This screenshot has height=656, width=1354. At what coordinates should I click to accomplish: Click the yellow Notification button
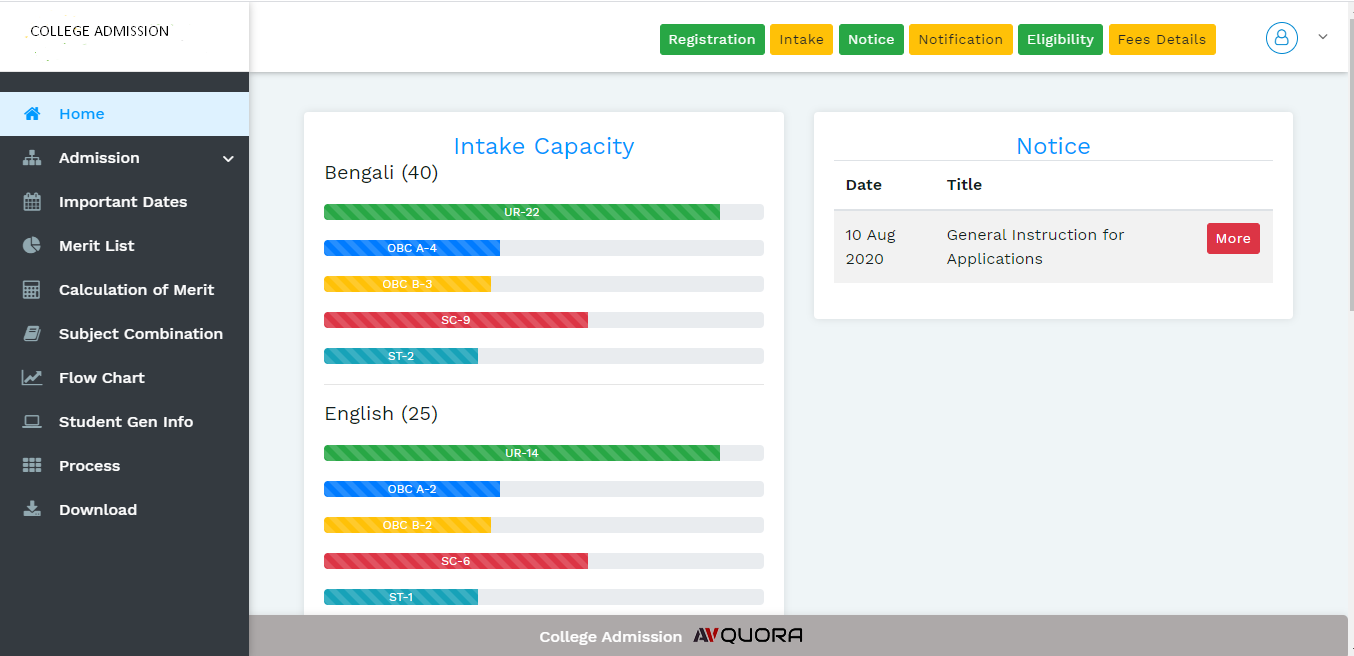point(960,40)
